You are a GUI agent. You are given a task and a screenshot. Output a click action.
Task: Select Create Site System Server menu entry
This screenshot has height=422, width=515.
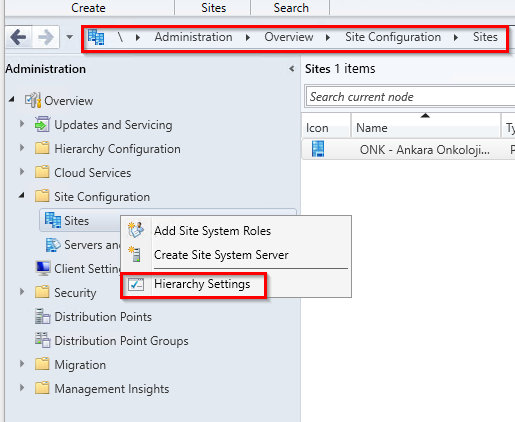point(221,255)
